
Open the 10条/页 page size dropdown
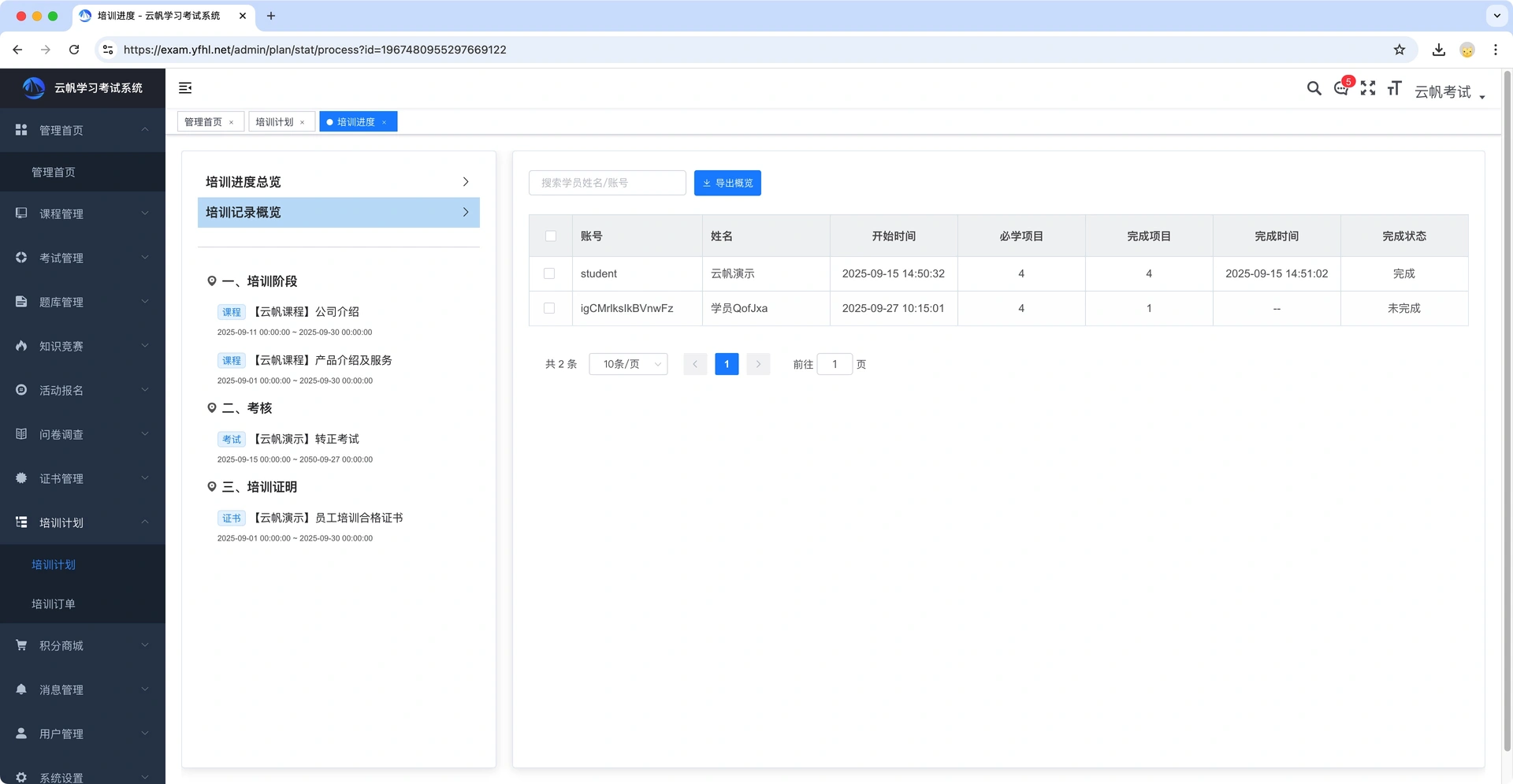[x=628, y=364]
